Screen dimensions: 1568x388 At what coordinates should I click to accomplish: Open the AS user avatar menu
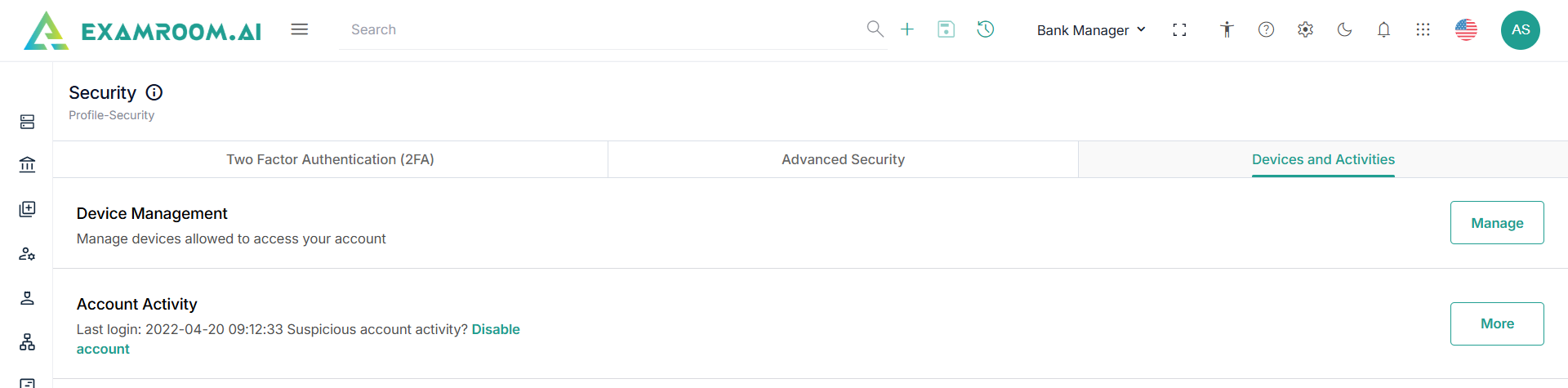(x=1520, y=30)
